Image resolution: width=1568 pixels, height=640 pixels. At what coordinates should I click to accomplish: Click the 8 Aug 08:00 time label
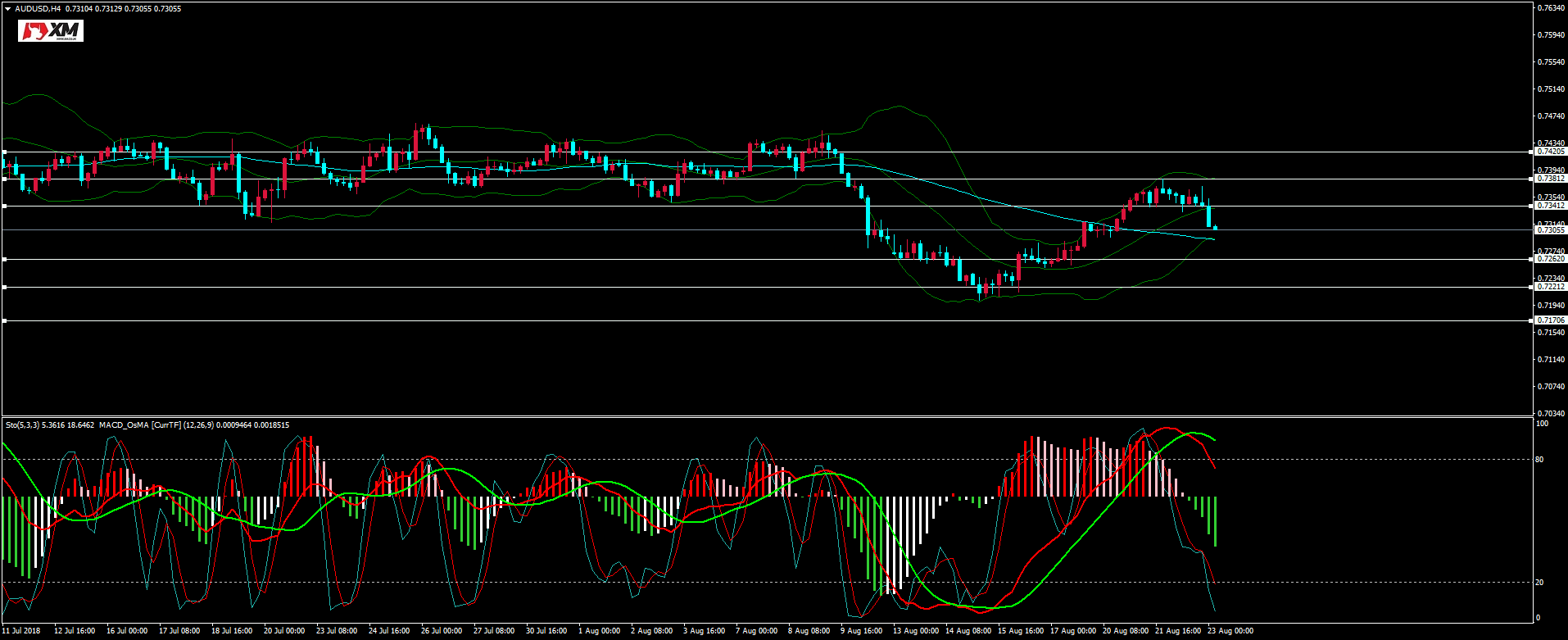pos(809,631)
